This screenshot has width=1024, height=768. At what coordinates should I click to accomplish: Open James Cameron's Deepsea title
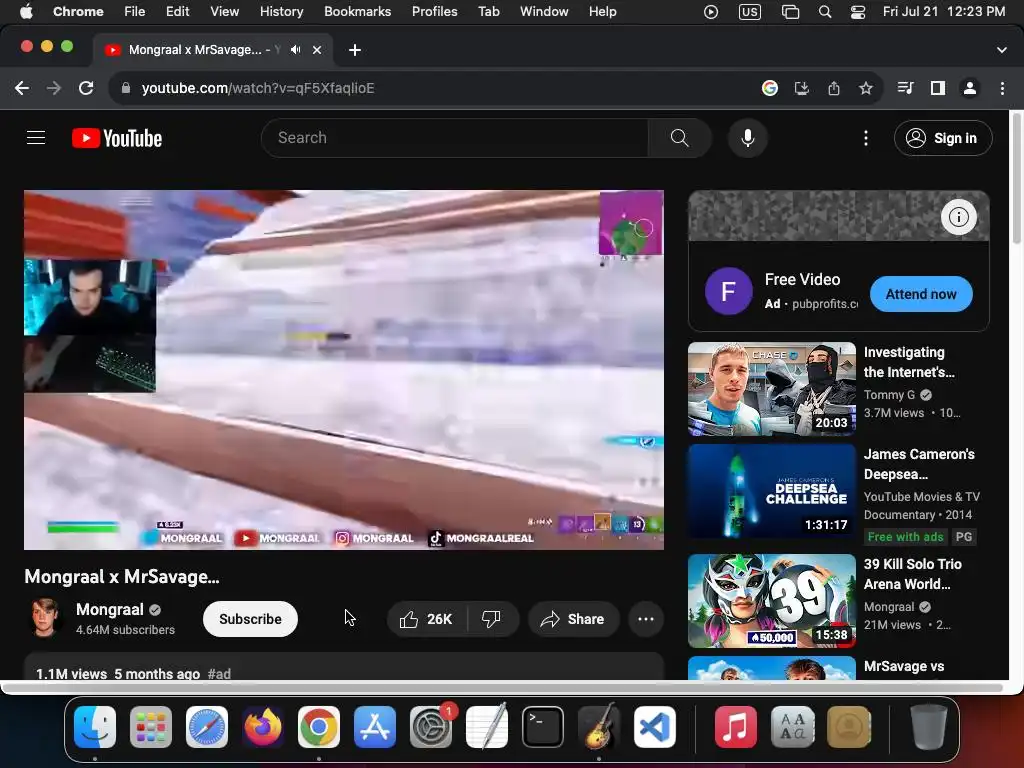[x=919, y=464]
